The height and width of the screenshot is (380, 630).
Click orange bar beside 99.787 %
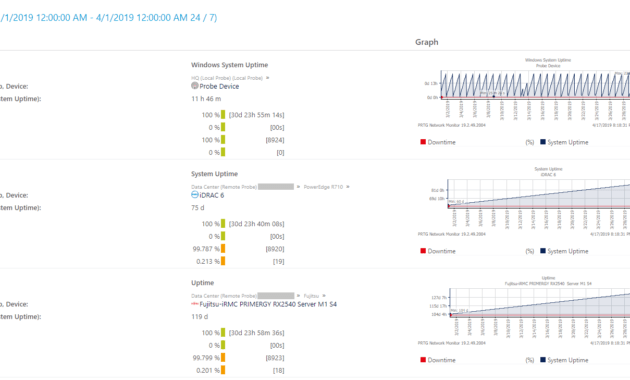pos(223,249)
